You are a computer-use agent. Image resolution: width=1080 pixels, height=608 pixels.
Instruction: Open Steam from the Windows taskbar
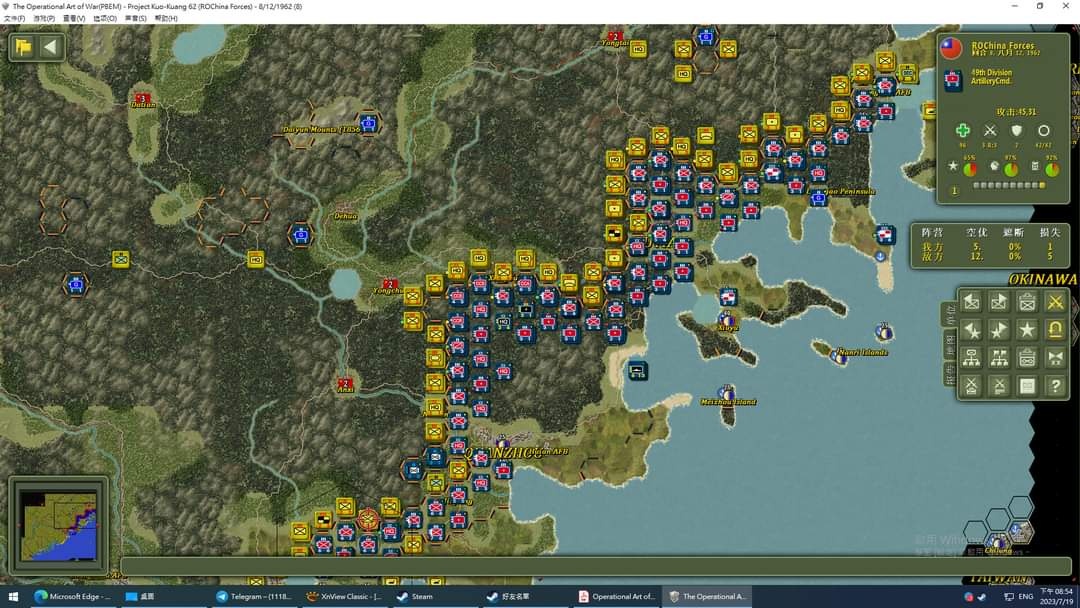click(415, 596)
